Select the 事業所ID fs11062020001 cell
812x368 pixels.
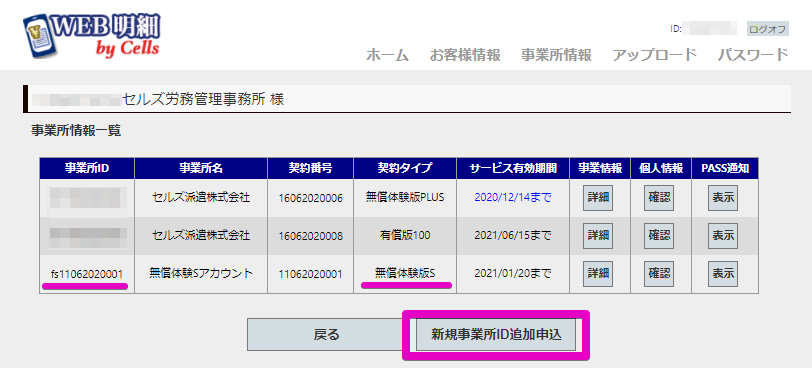pyautogui.click(x=87, y=274)
